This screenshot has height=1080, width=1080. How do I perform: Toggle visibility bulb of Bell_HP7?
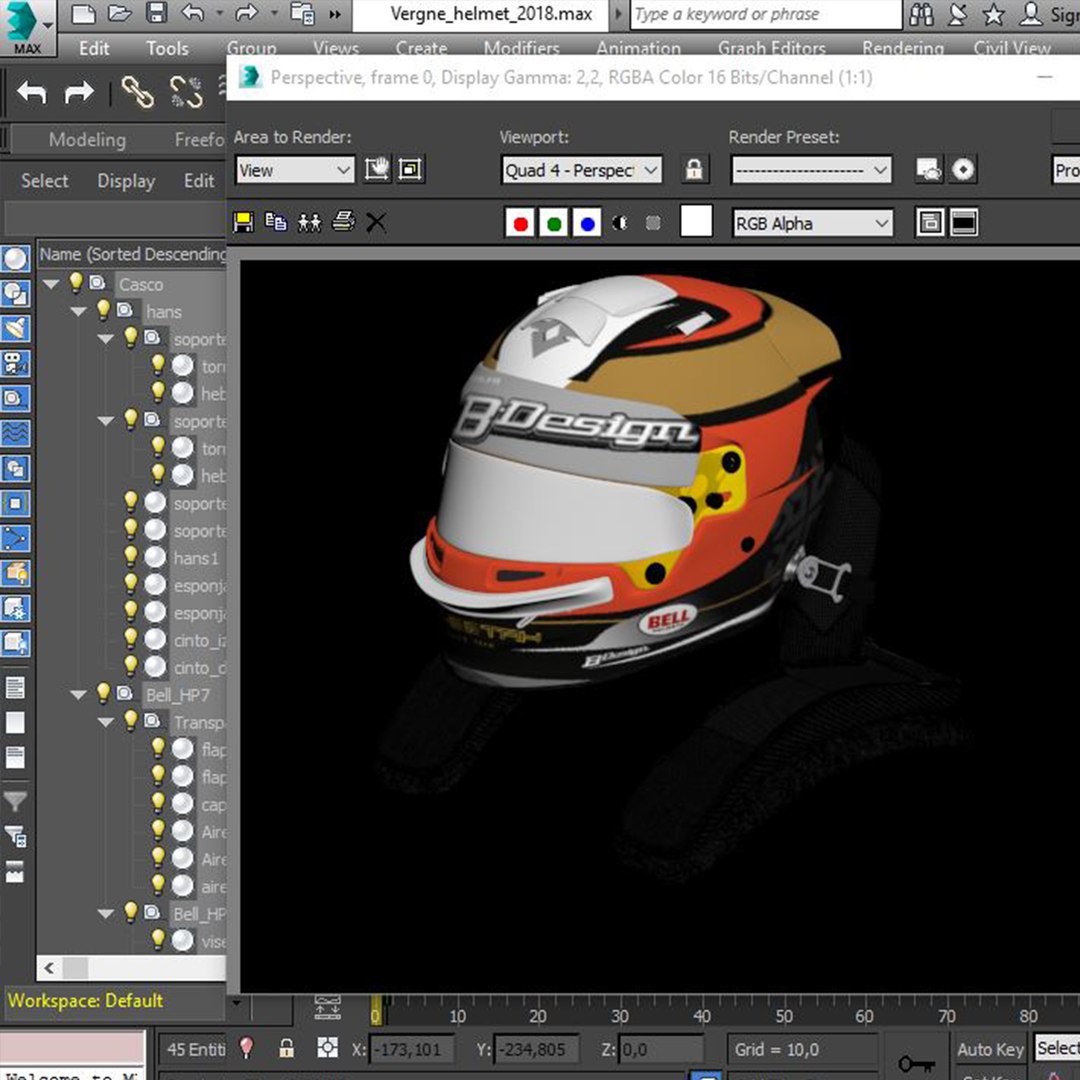click(x=103, y=693)
